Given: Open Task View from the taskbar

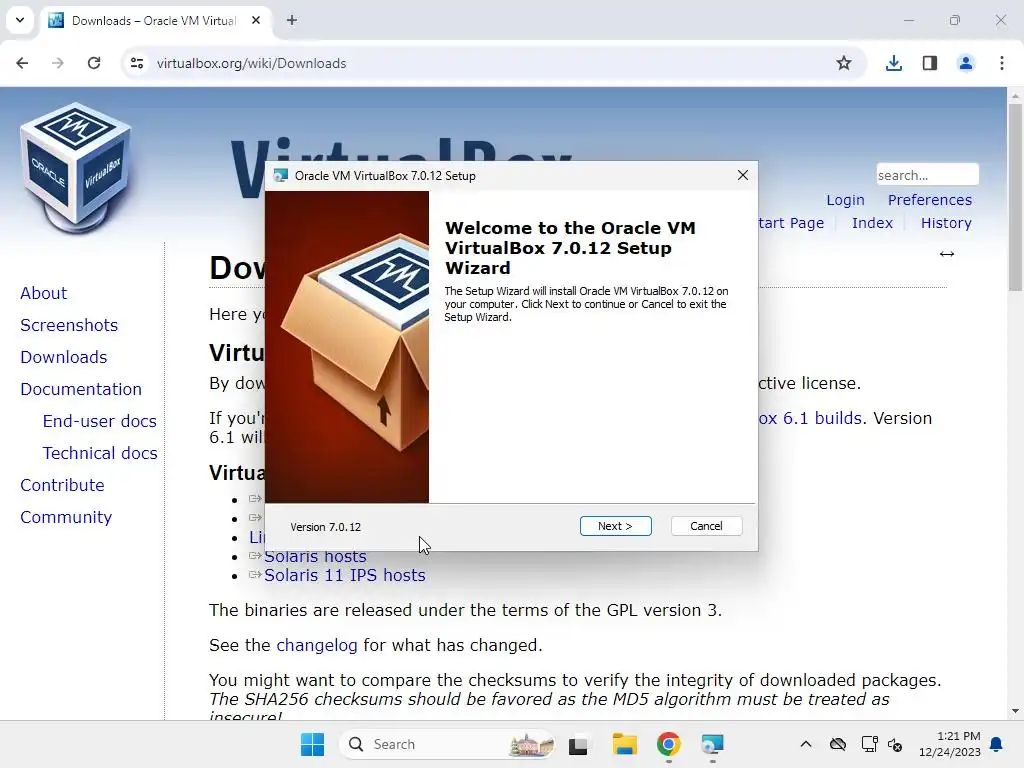Looking at the screenshot, I should click(578, 744).
